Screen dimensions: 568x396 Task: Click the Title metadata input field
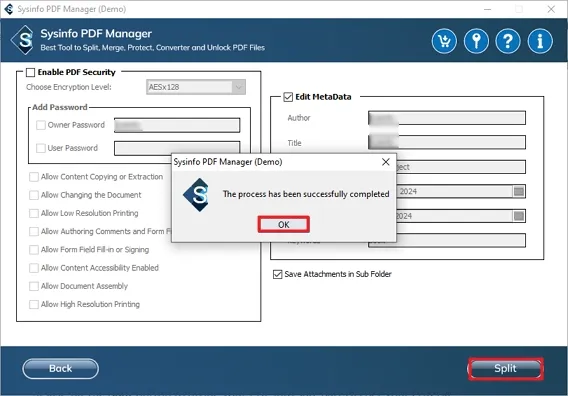(447, 142)
